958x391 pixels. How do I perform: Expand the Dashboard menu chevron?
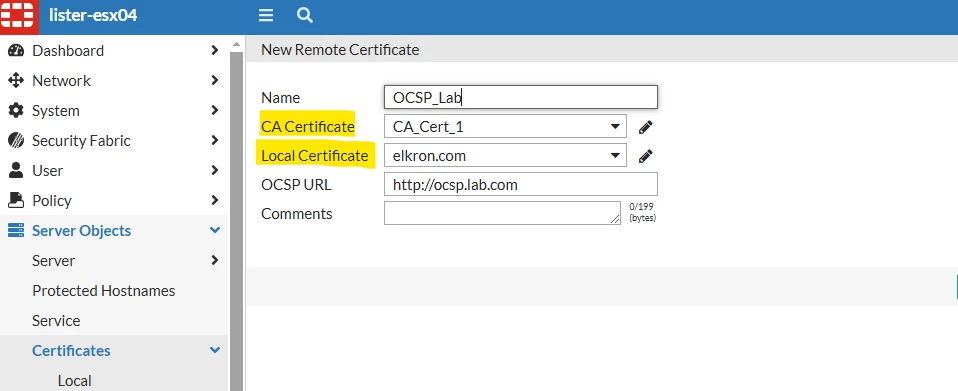[214, 50]
